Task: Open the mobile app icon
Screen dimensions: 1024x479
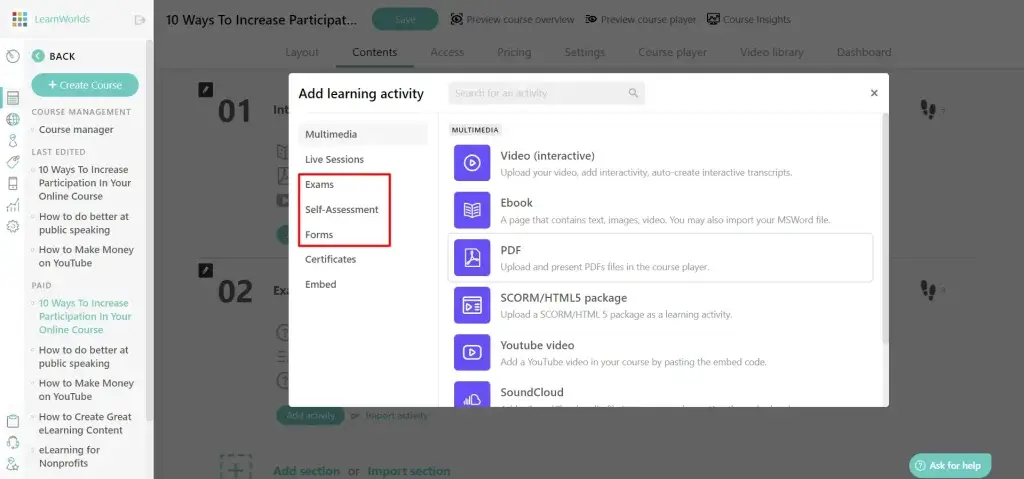Action: point(12,184)
